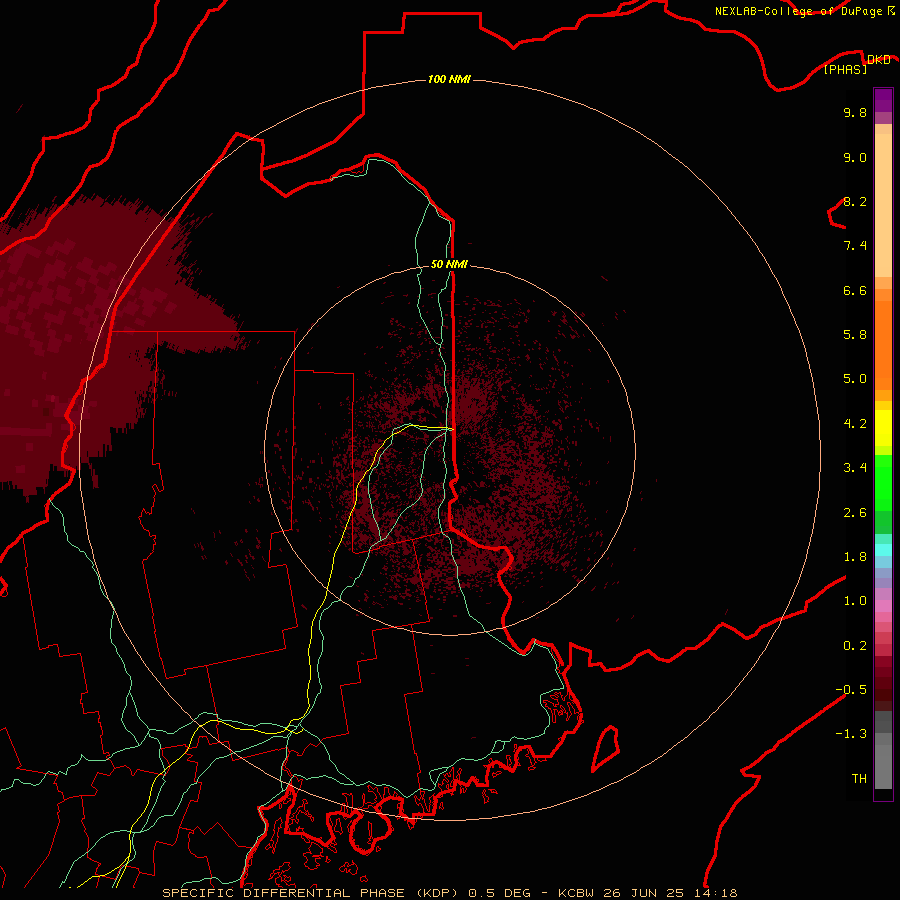Click the -0.5 color scale value
This screenshot has height=900, width=900.
pos(851,690)
